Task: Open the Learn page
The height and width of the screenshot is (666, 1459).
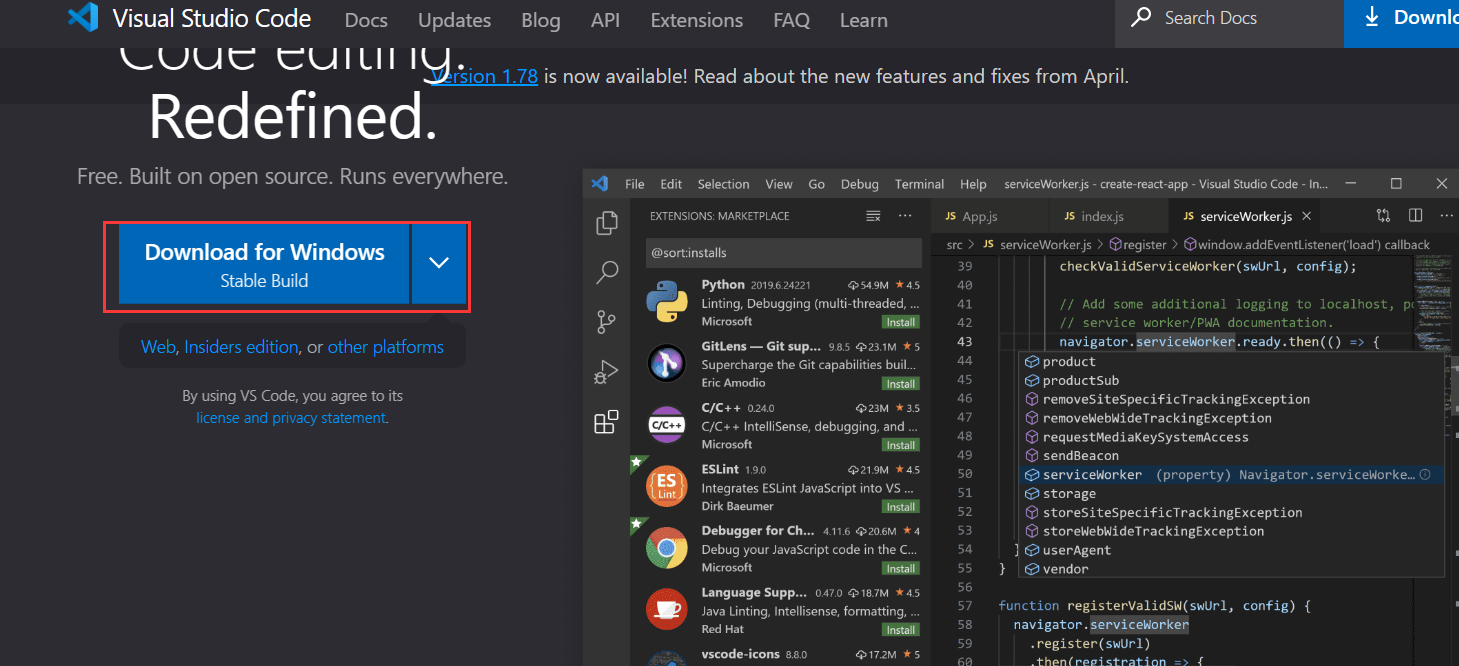Action: point(863,20)
